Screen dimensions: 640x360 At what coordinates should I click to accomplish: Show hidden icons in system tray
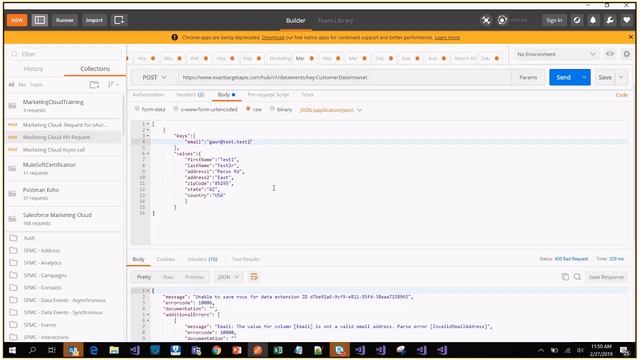click(541, 350)
